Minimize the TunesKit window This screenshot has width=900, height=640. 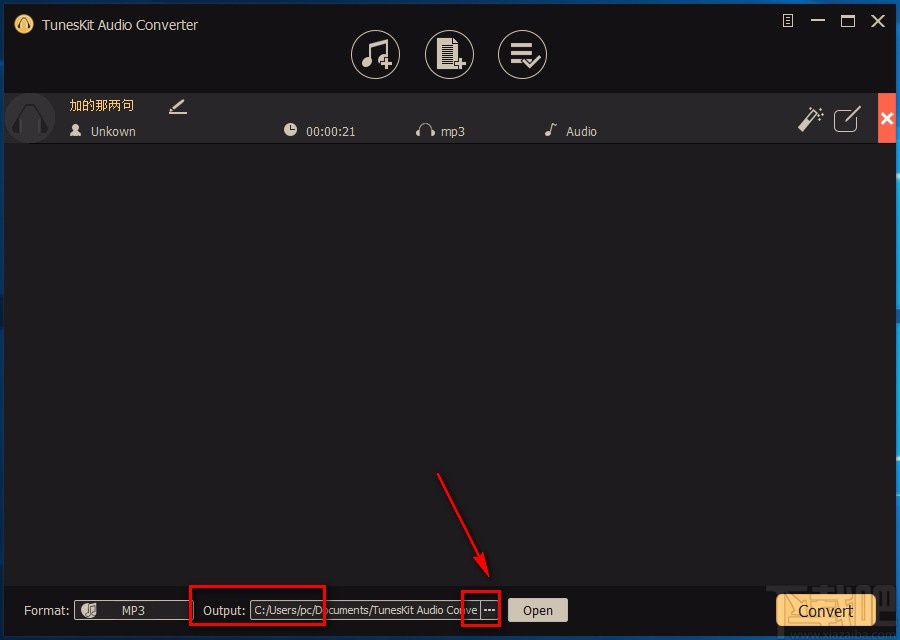point(818,21)
